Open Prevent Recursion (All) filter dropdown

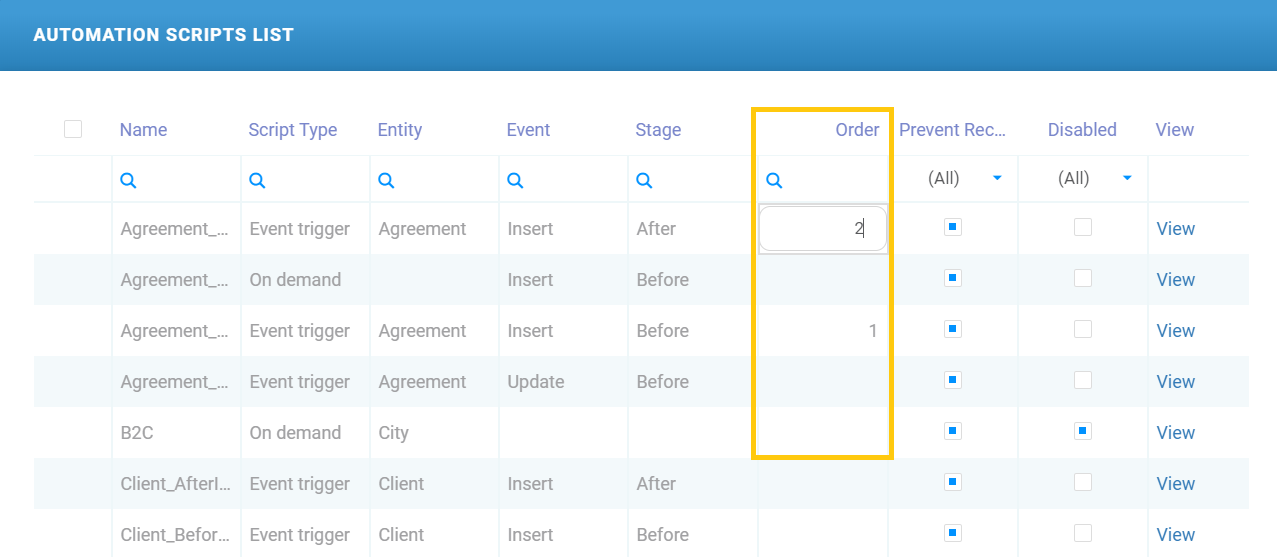click(997, 179)
